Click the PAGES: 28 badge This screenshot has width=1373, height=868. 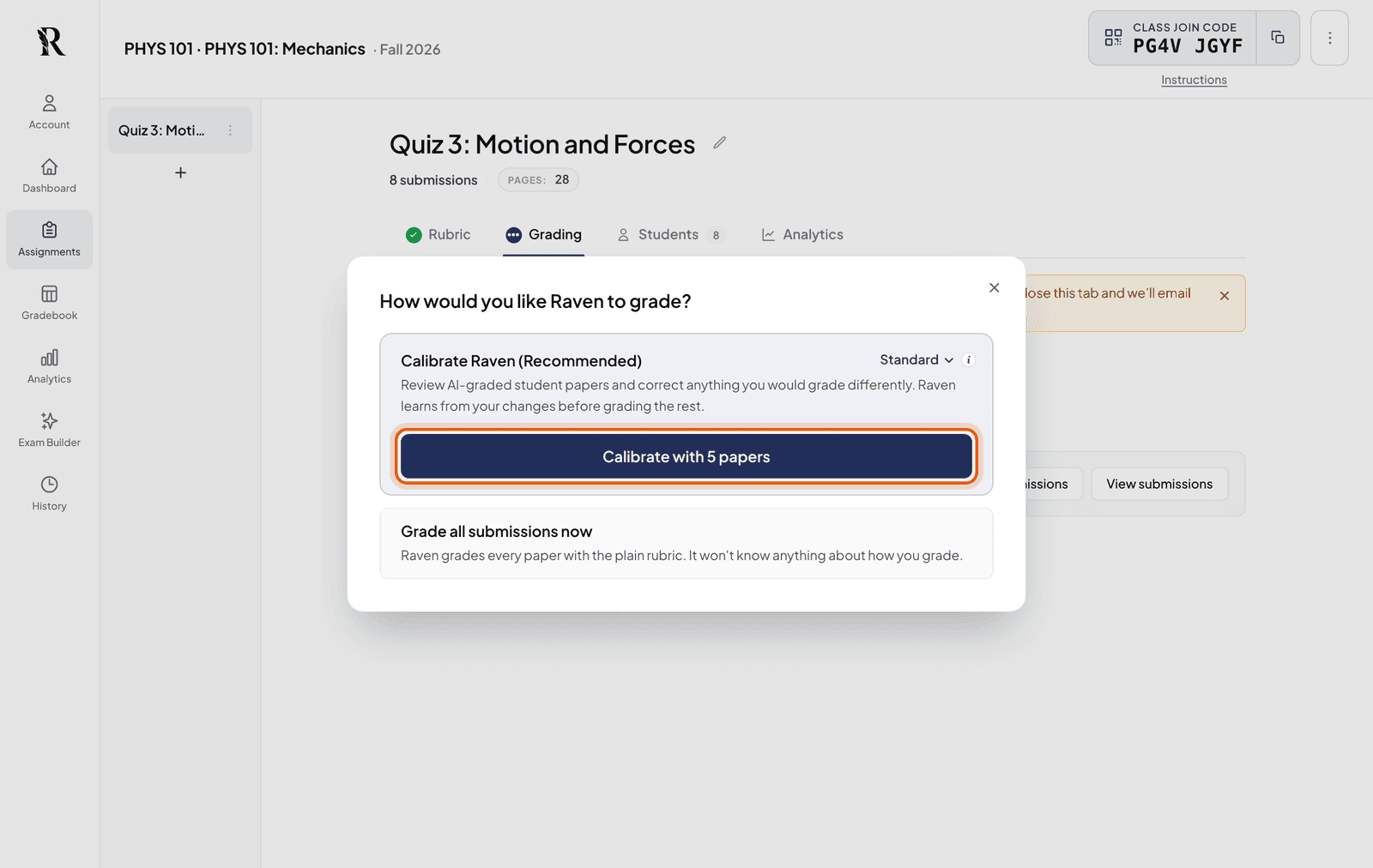coord(538,180)
